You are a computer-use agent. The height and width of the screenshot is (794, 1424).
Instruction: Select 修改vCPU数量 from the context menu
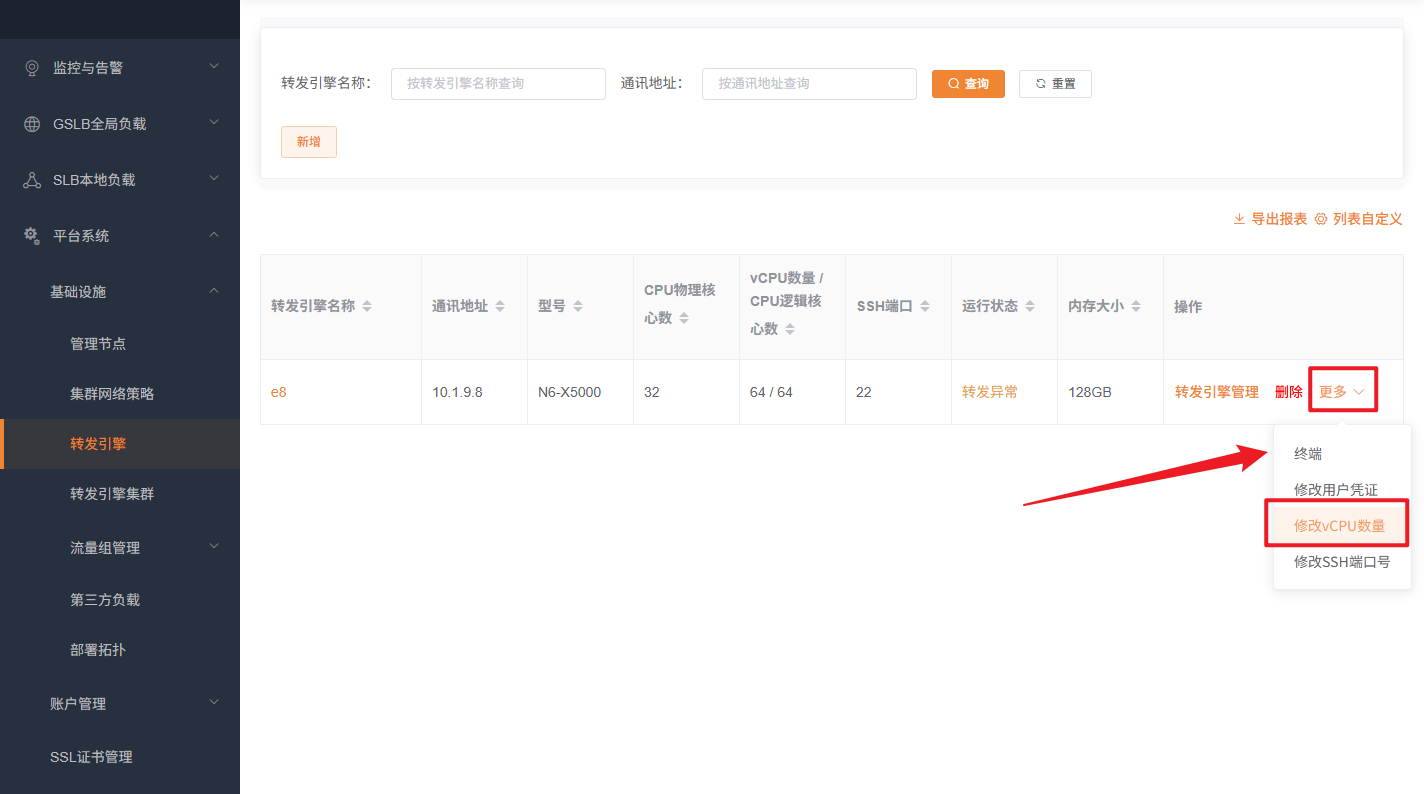coord(1338,523)
